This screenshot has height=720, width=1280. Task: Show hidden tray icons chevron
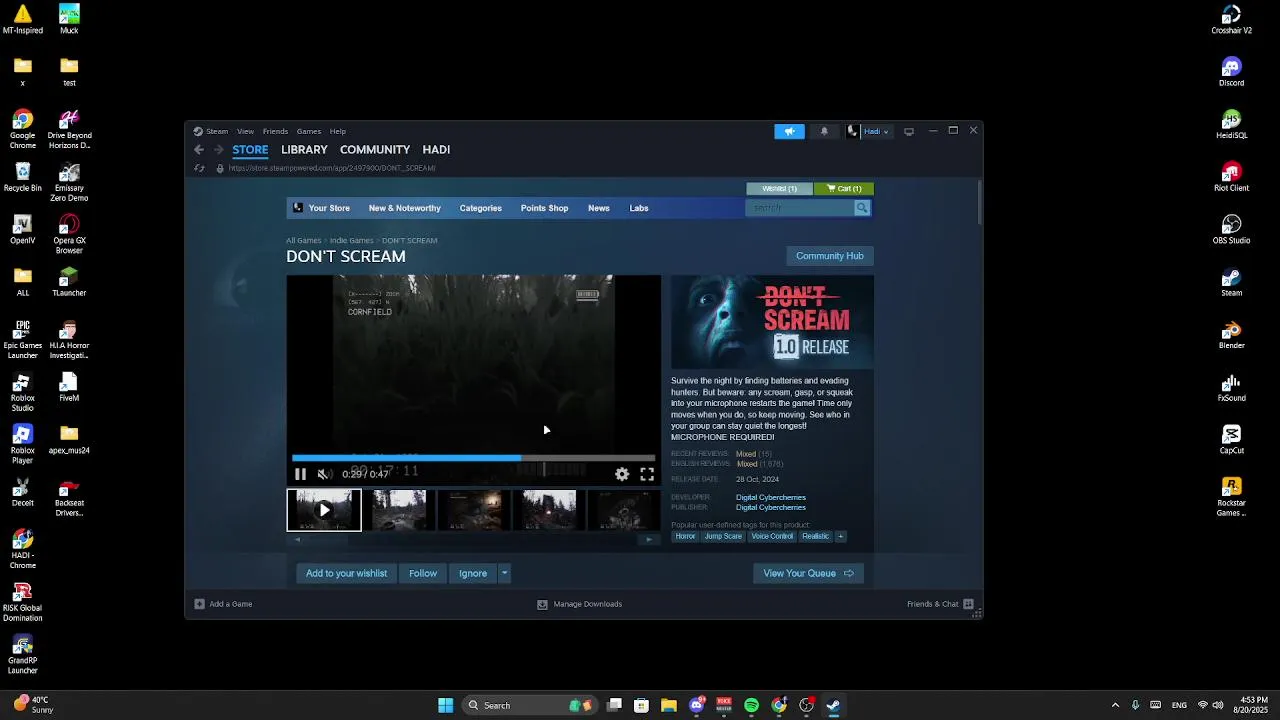(x=1115, y=705)
